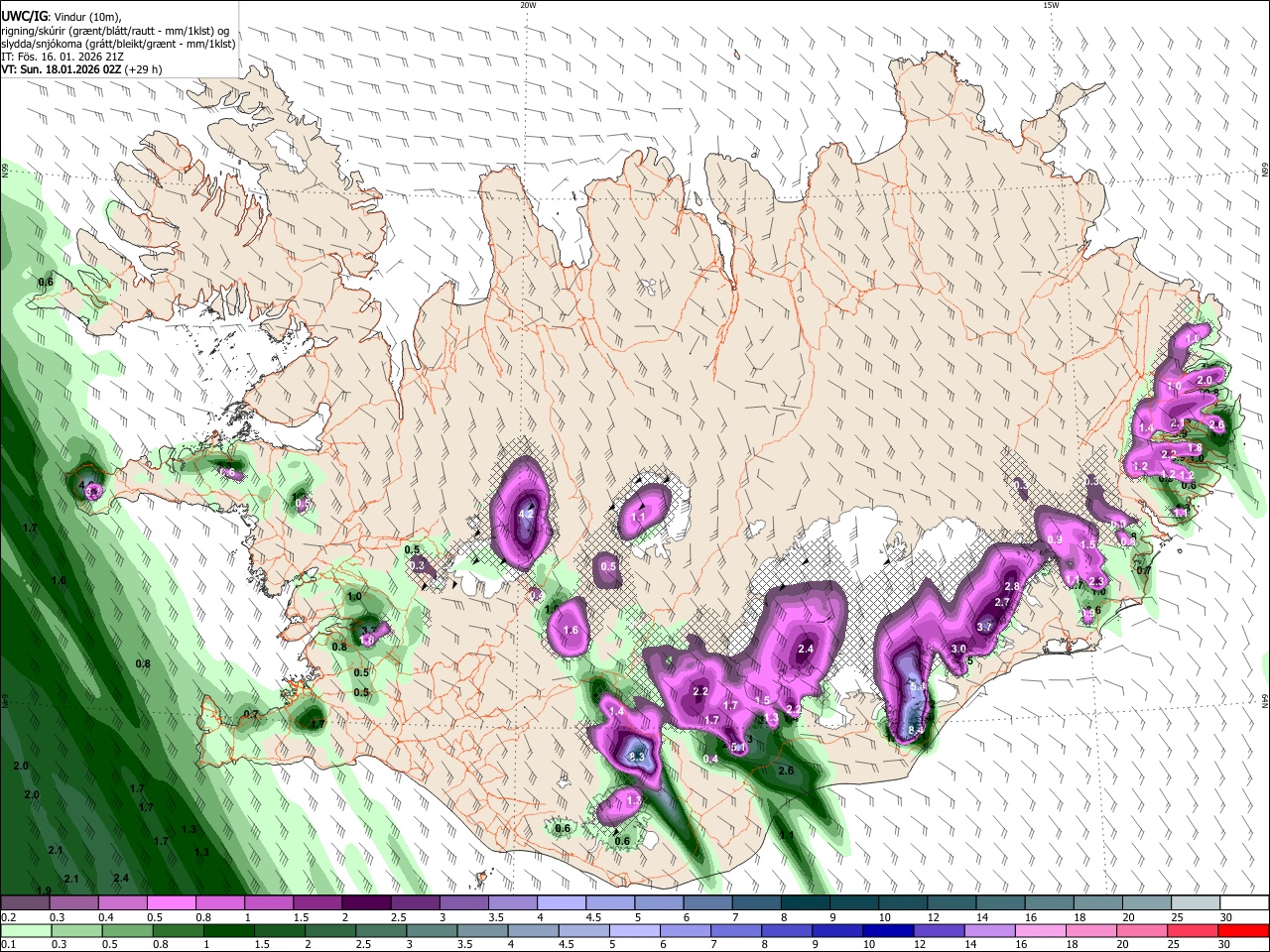This screenshot has height=952, width=1270.
Task: Click the 2.8 precipitation value in southeast
Action: pyautogui.click(x=1012, y=586)
